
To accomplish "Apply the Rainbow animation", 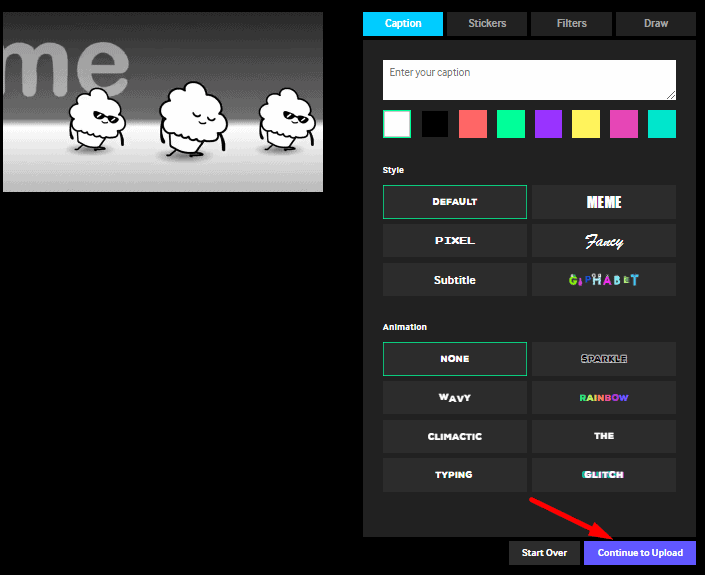I will [604, 397].
